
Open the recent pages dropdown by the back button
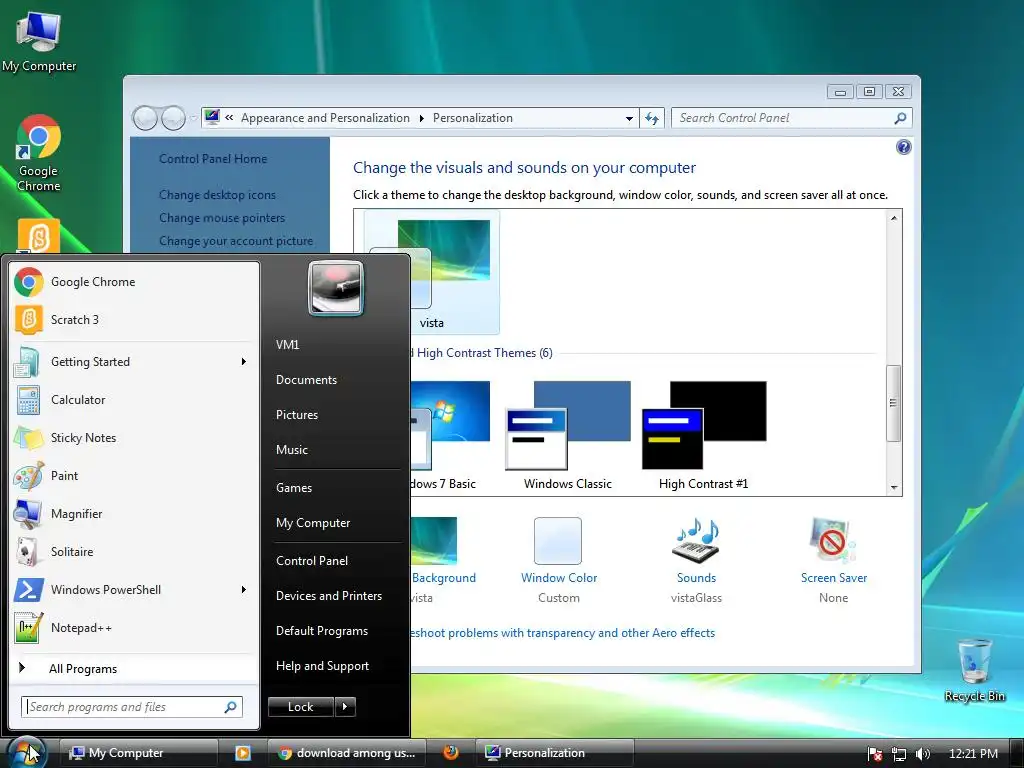click(x=193, y=118)
